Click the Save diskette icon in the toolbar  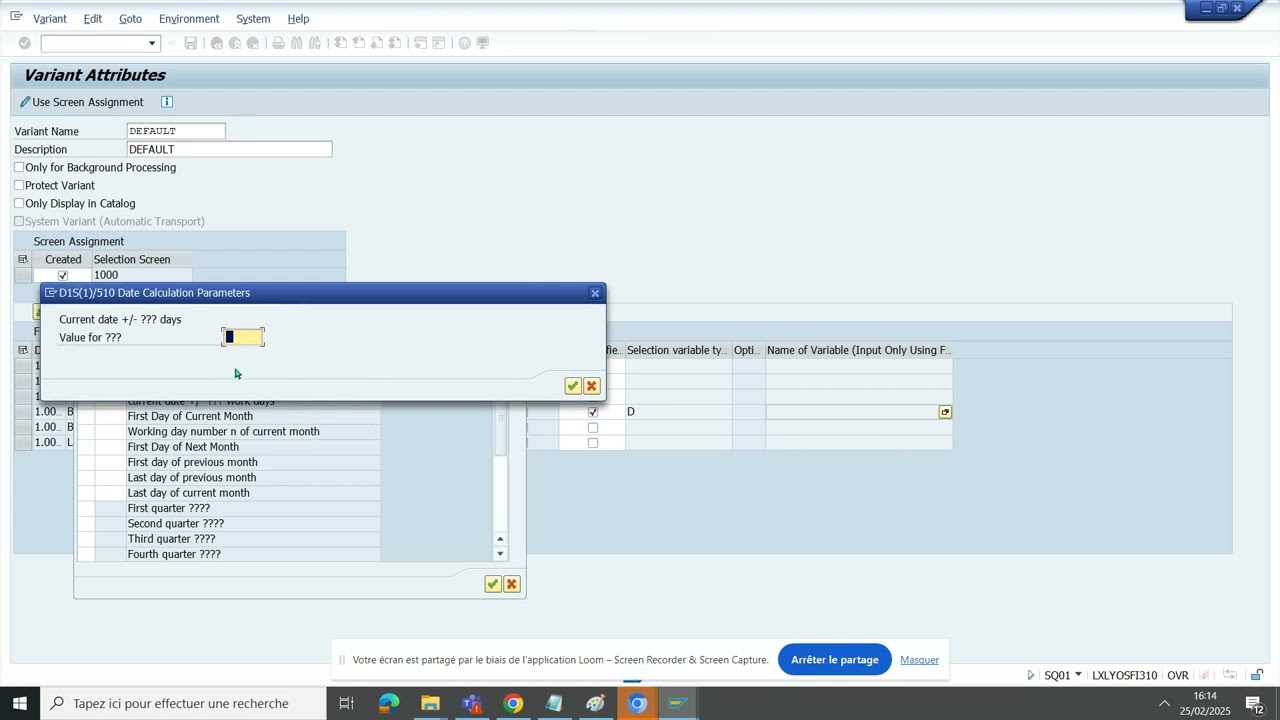tap(191, 43)
